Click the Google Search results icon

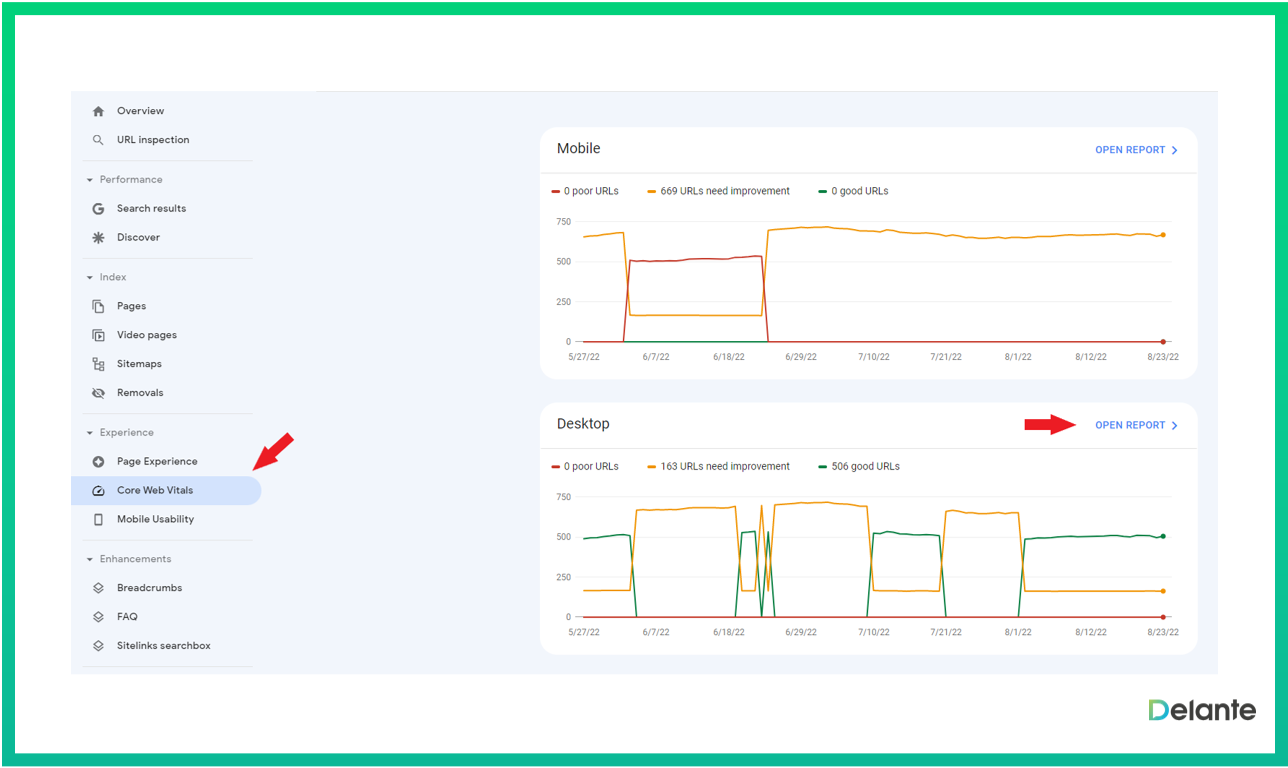[98, 209]
